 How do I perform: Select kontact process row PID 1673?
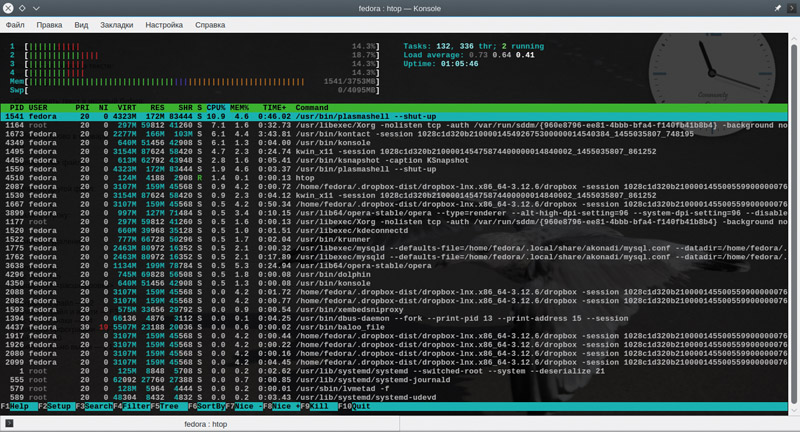click(x=394, y=134)
